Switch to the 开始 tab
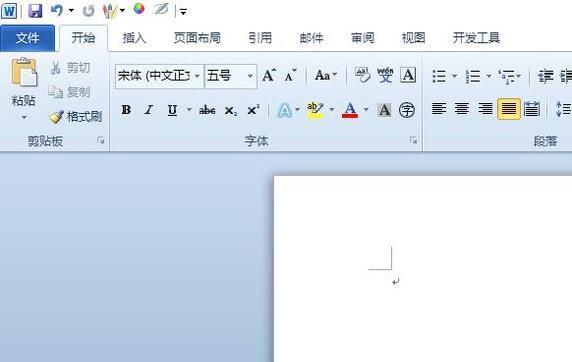This screenshot has width=572, height=362. pos(83,38)
